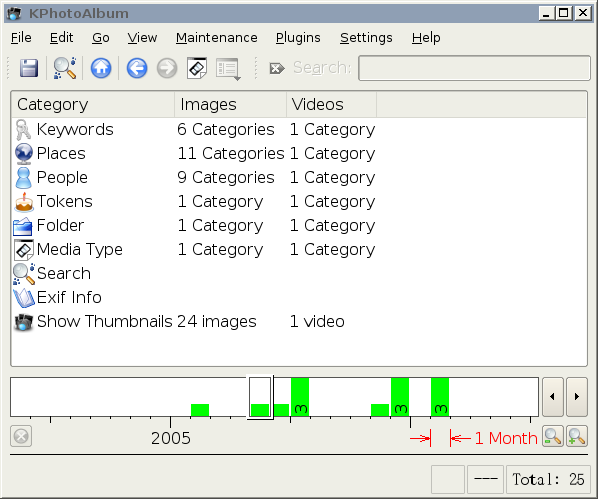This screenshot has height=499, width=598.
Task: Clear the search field using the X icon
Action: click(x=276, y=68)
